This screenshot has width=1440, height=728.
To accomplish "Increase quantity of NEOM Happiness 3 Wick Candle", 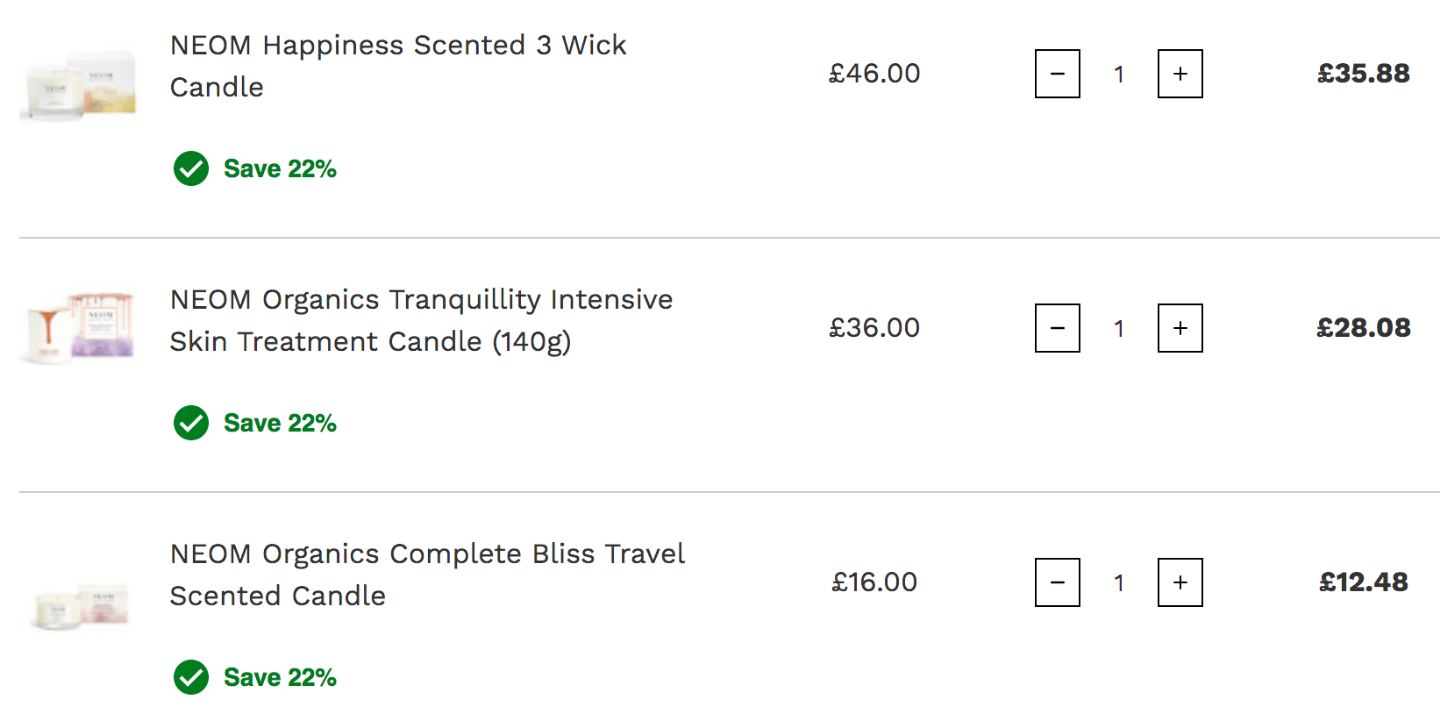I will [x=1180, y=74].
